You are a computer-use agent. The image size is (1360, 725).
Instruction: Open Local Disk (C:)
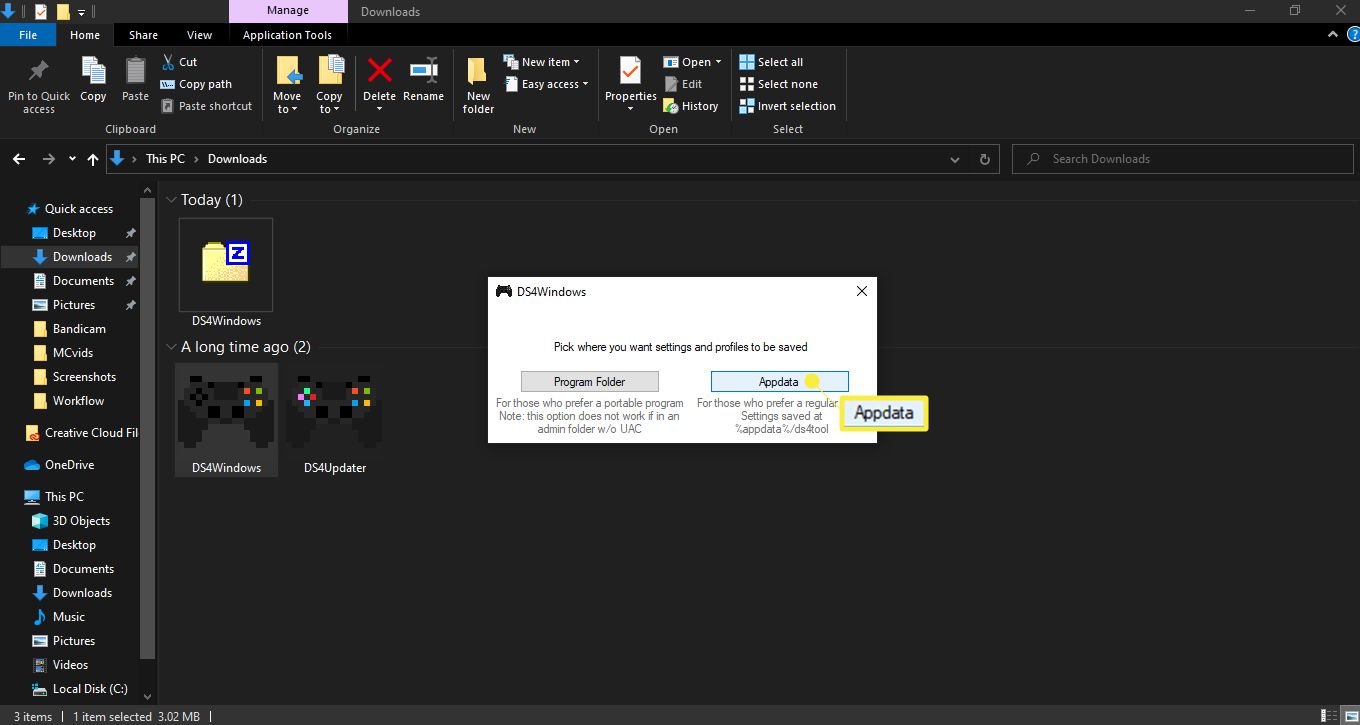point(90,689)
